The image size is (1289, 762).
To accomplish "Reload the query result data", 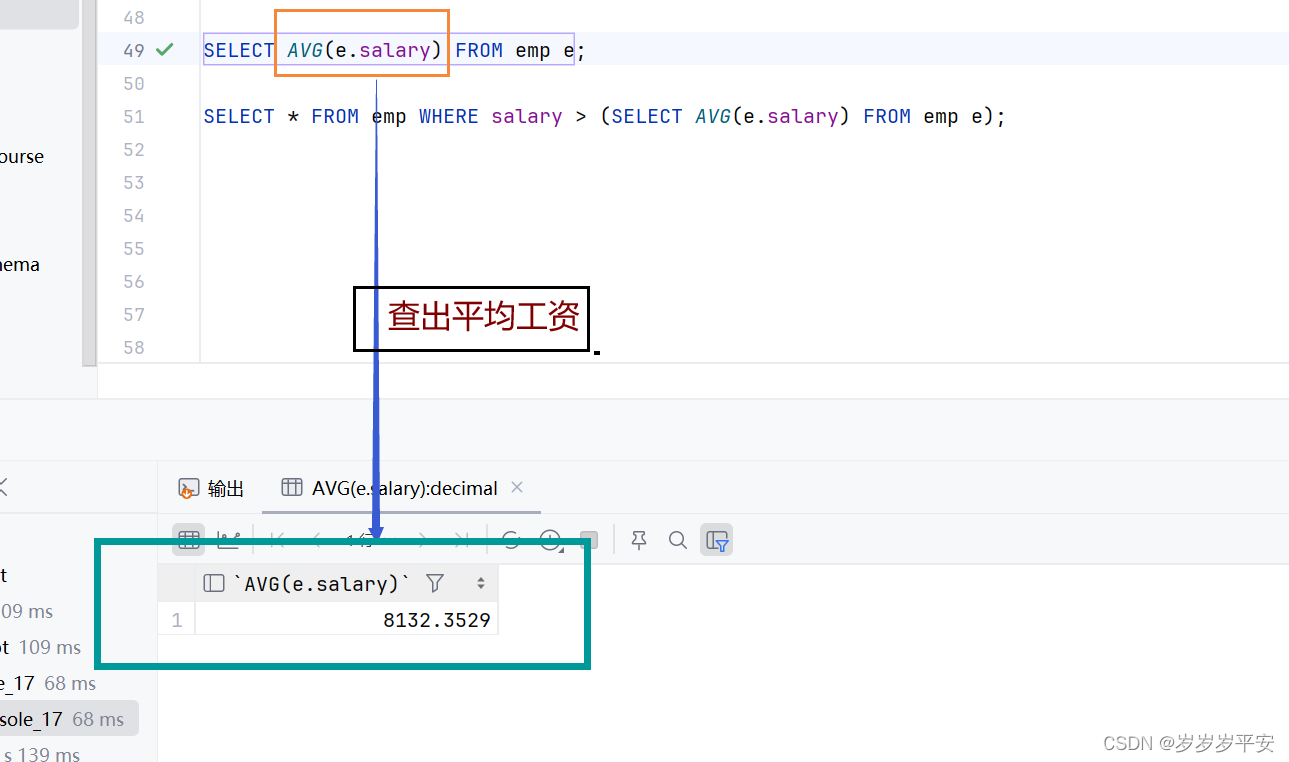I will [511, 540].
